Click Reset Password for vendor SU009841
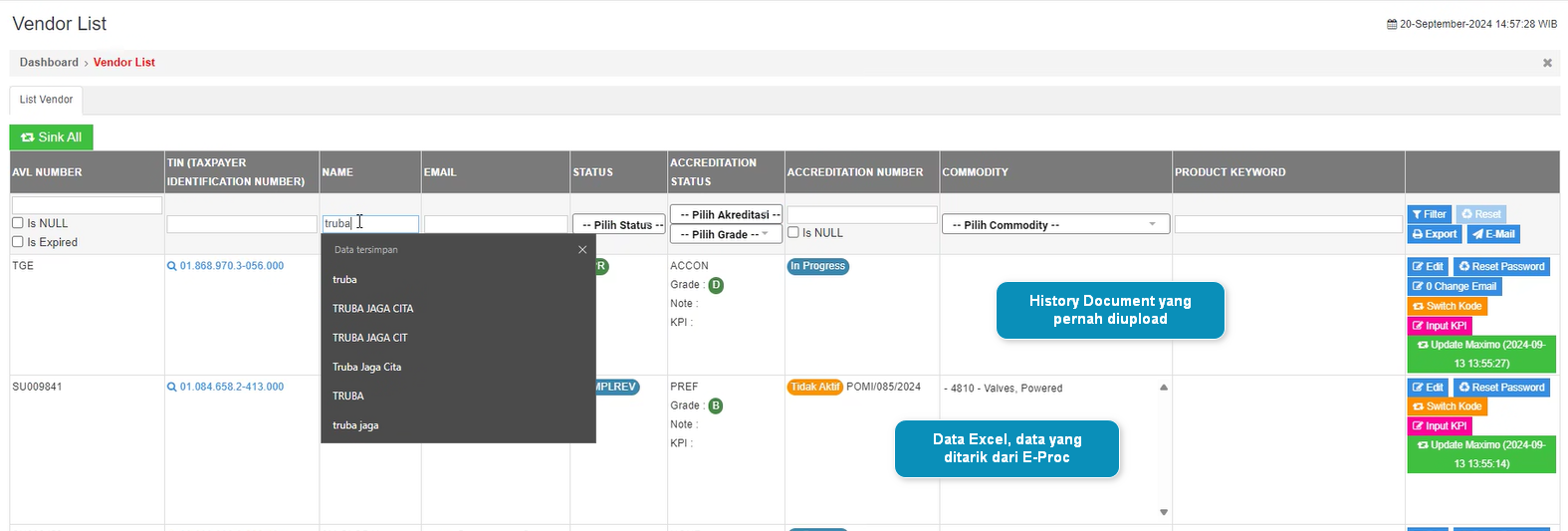 (1501, 388)
